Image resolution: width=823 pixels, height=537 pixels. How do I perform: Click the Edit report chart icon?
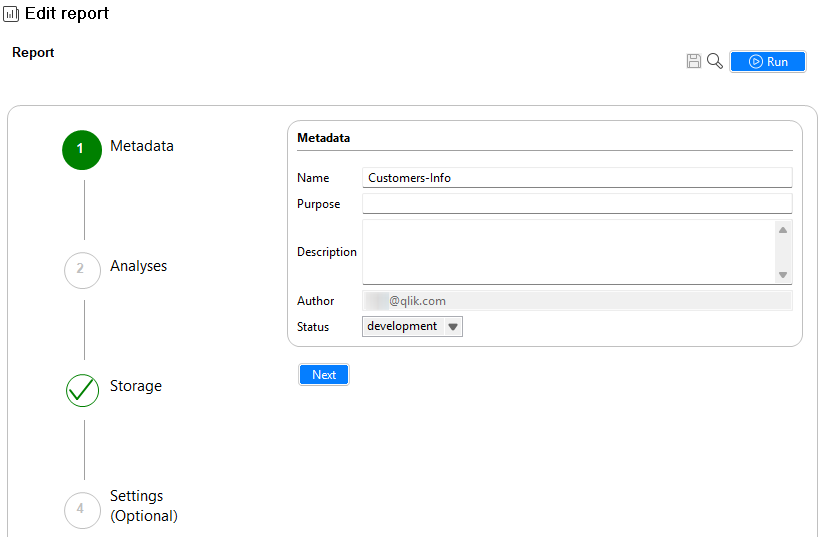[12, 14]
